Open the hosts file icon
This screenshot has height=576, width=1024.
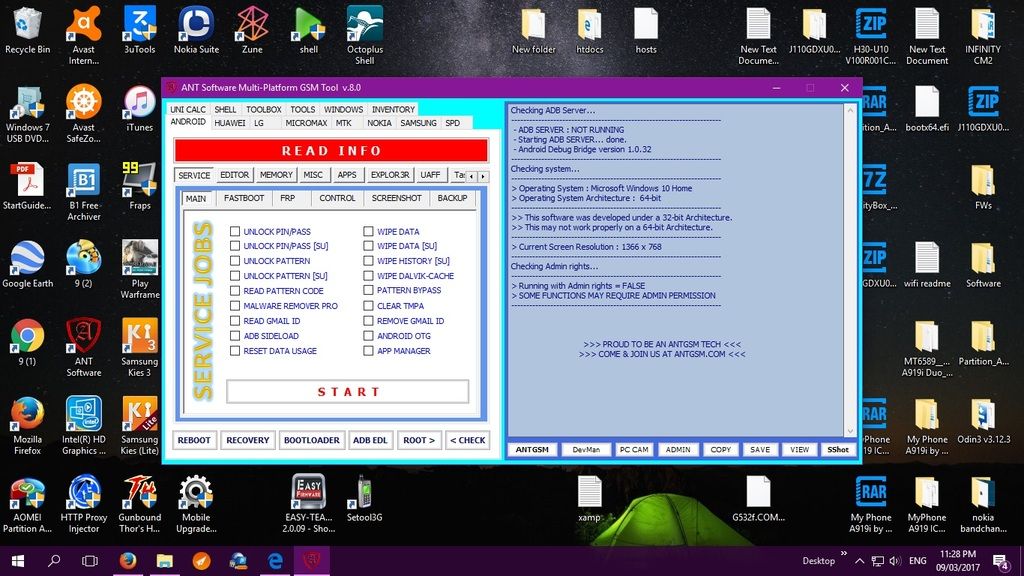(x=646, y=31)
